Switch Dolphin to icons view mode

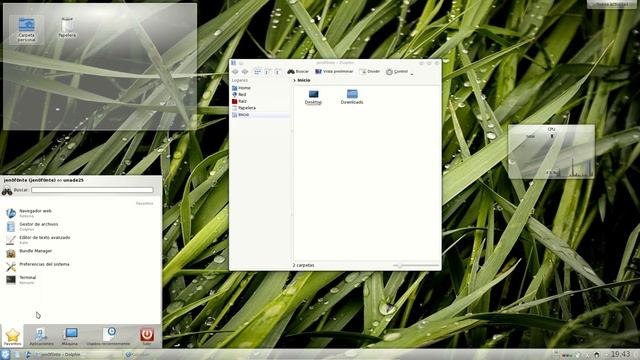pyautogui.click(x=257, y=72)
